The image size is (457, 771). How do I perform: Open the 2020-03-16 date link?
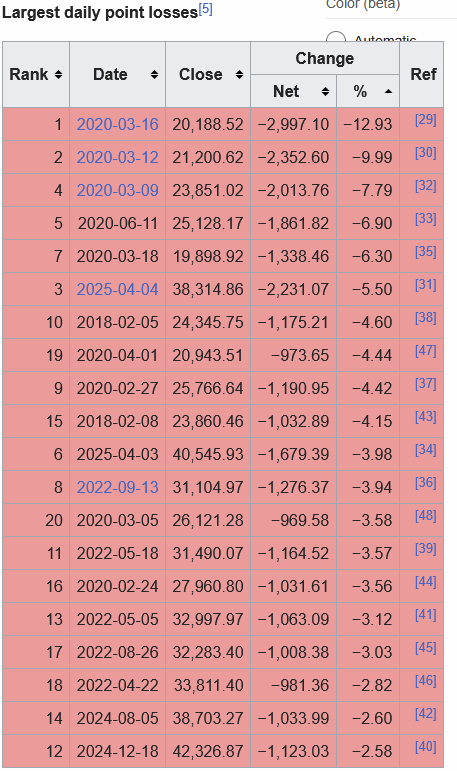click(118, 124)
